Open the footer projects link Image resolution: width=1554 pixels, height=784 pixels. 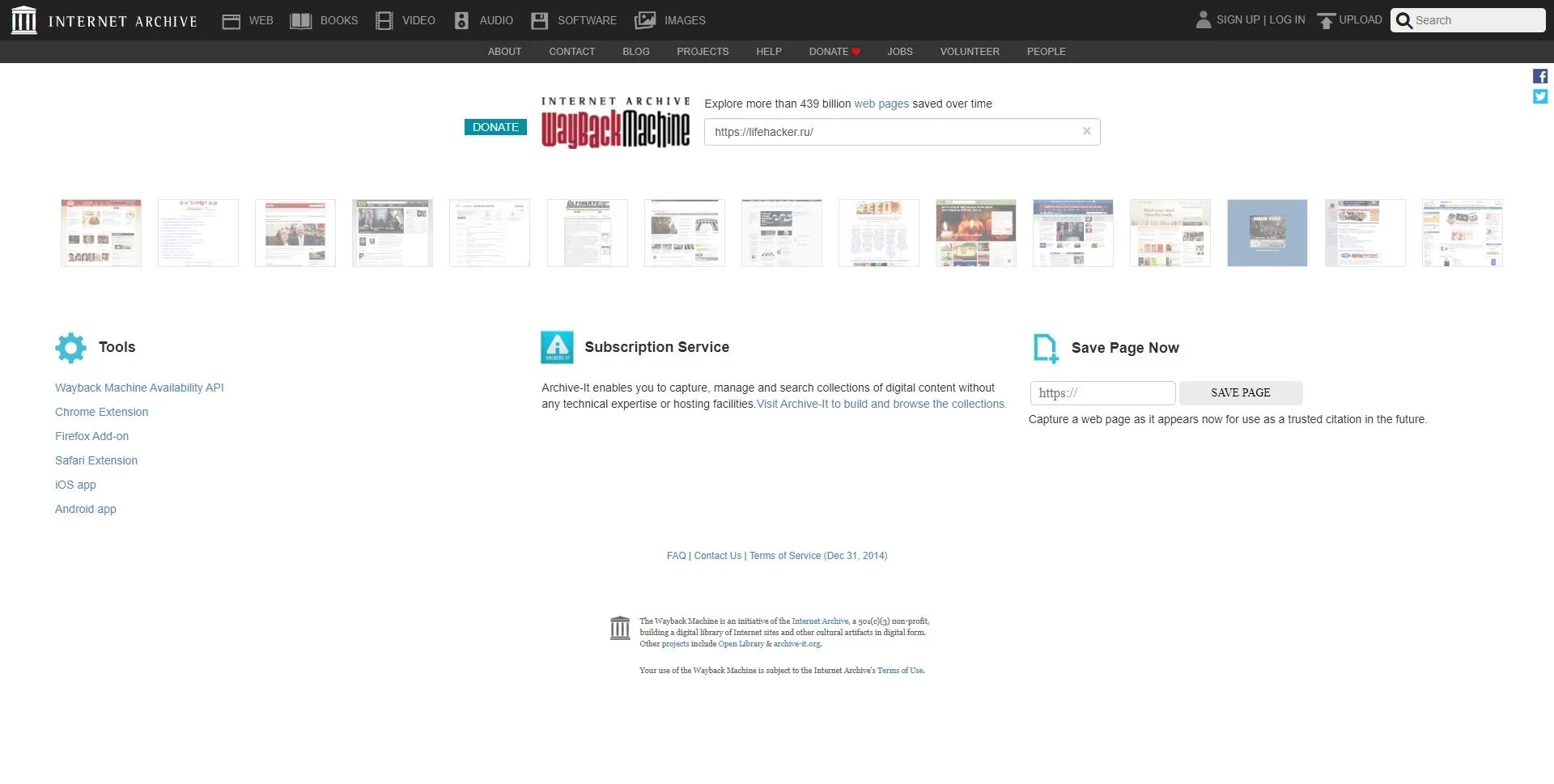675,644
